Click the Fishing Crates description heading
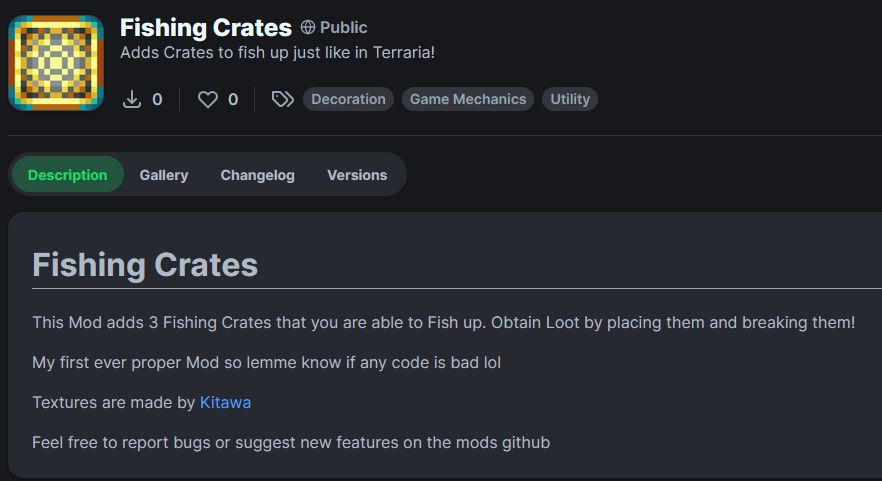This screenshot has height=481, width=882. coord(145,264)
